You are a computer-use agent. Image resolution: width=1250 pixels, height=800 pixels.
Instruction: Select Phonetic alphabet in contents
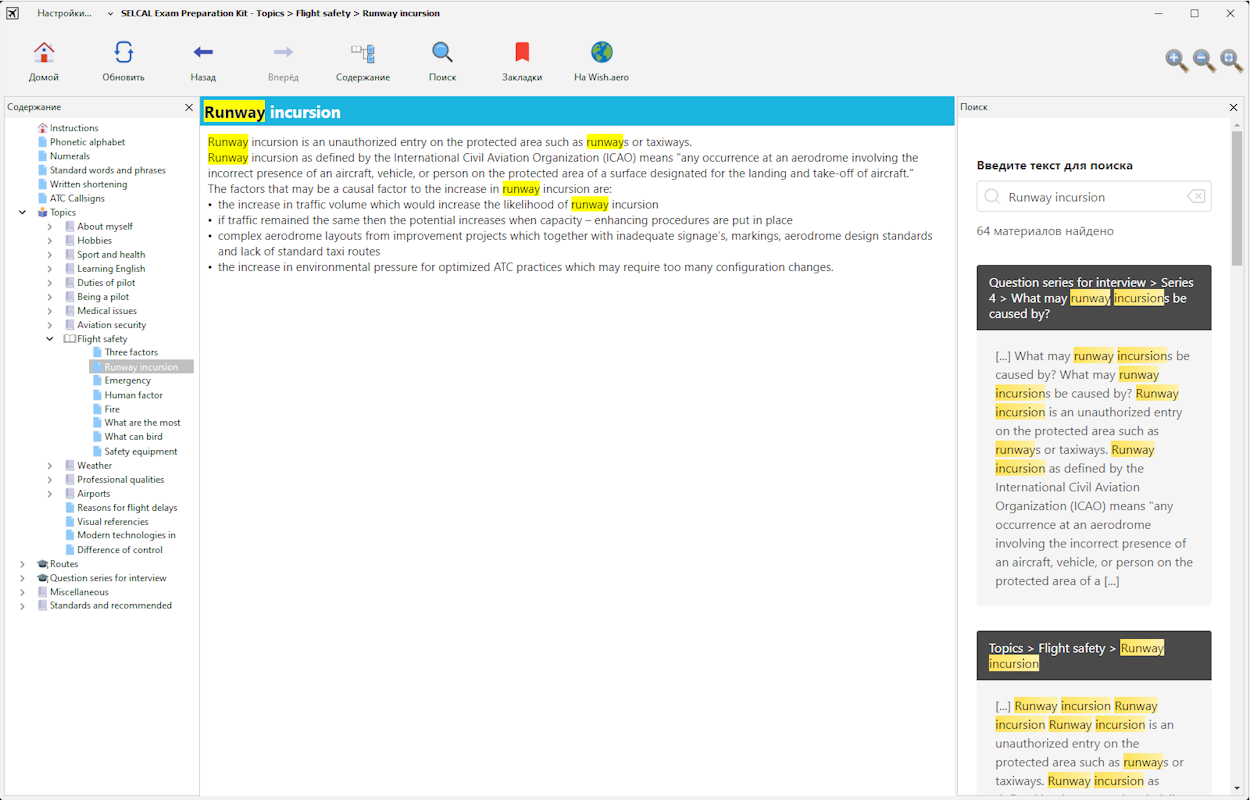click(87, 142)
